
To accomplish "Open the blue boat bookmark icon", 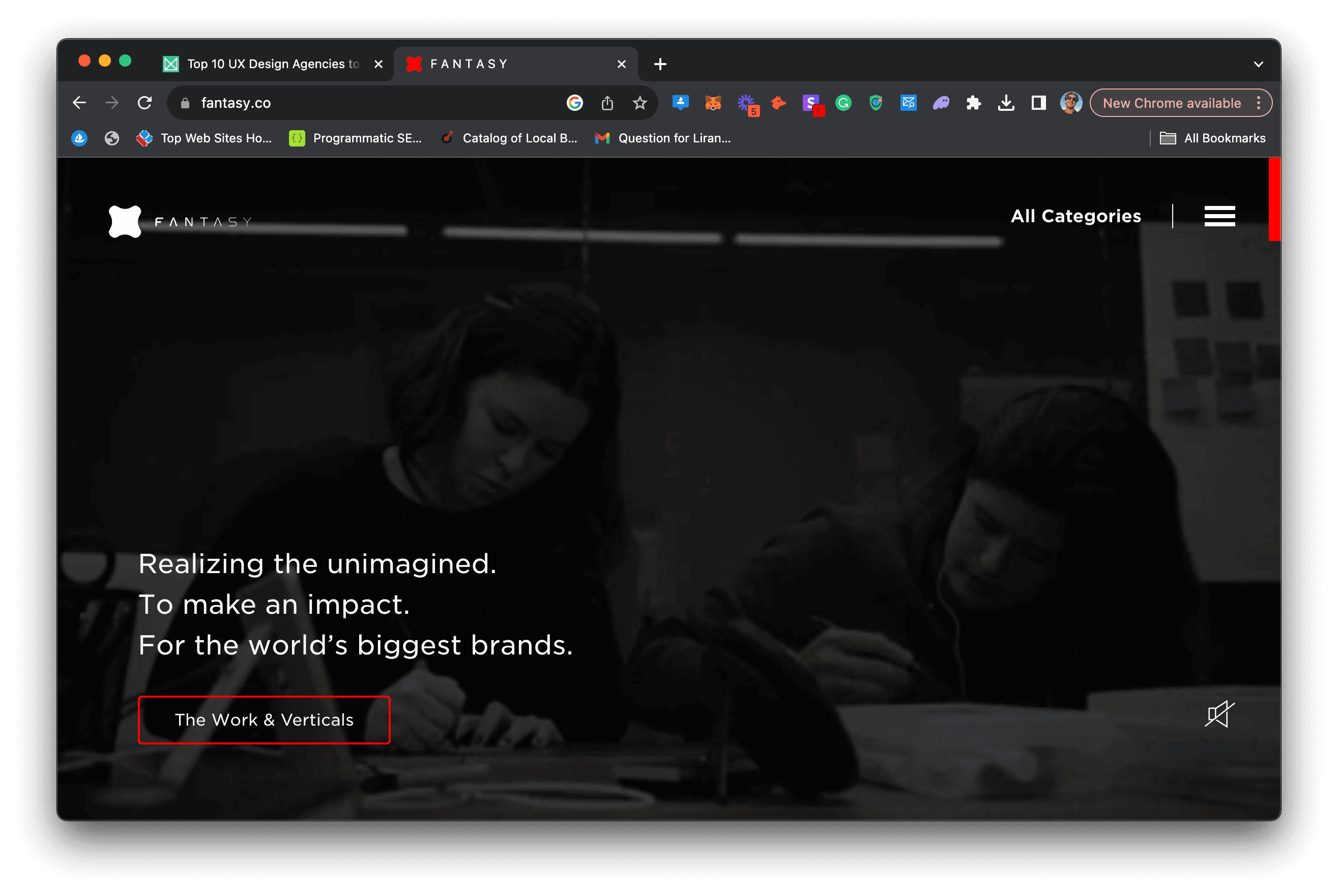I will coord(79,138).
